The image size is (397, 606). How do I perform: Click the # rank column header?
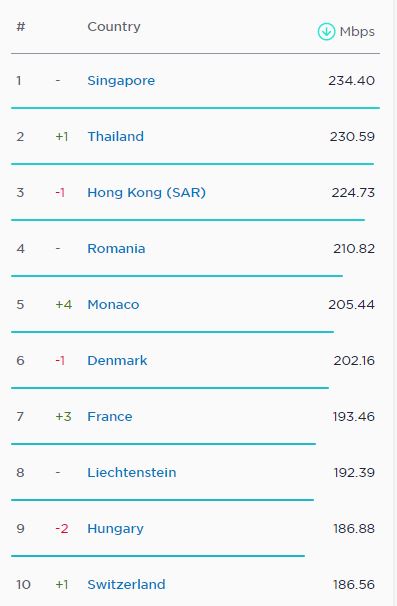21,27
